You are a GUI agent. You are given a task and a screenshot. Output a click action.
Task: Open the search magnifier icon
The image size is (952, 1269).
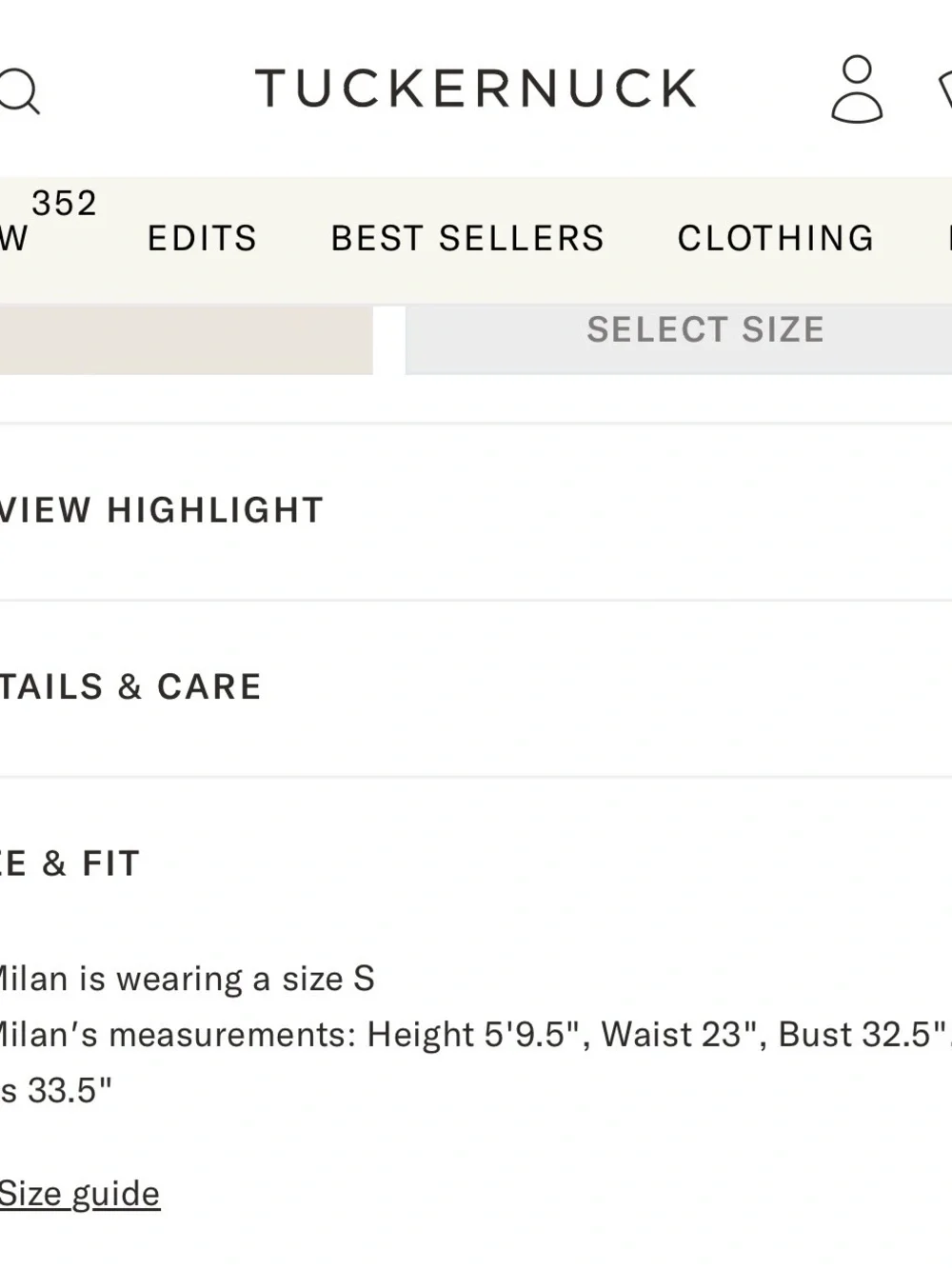click(18, 91)
